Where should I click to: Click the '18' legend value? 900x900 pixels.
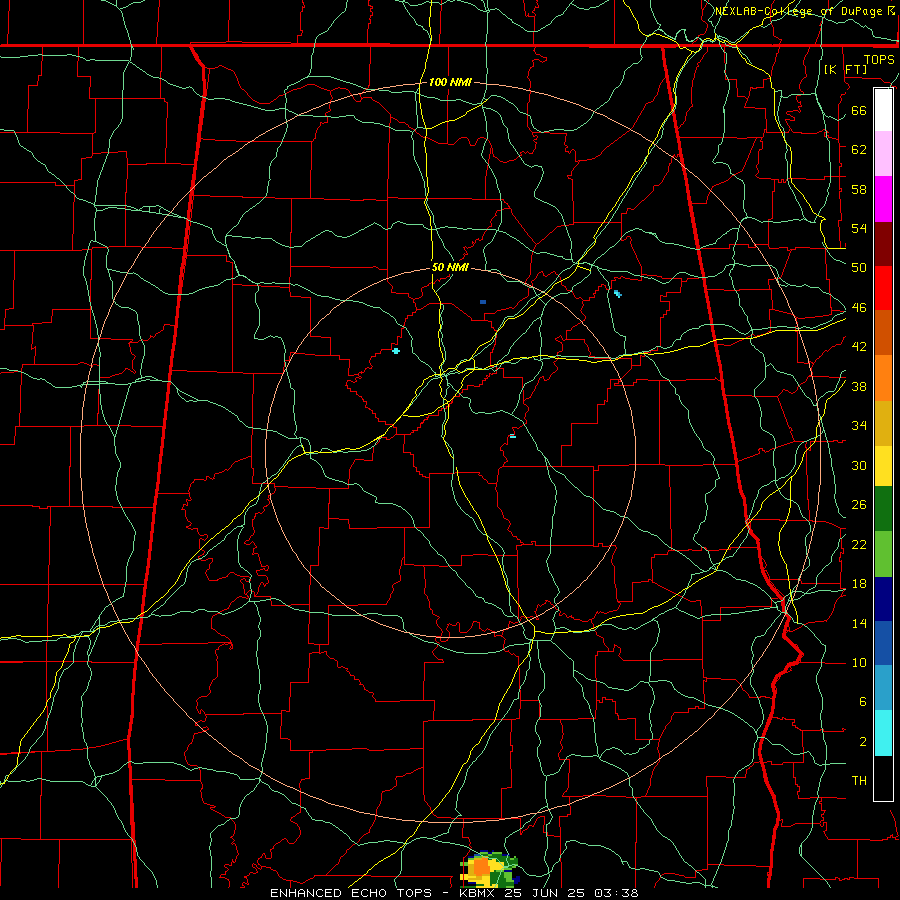tap(859, 584)
